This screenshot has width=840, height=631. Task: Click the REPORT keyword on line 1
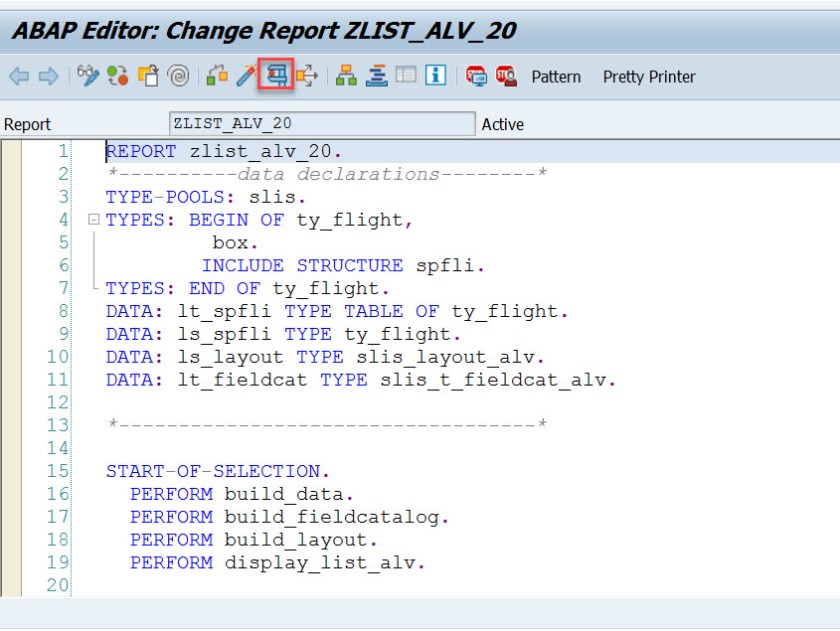(x=141, y=151)
